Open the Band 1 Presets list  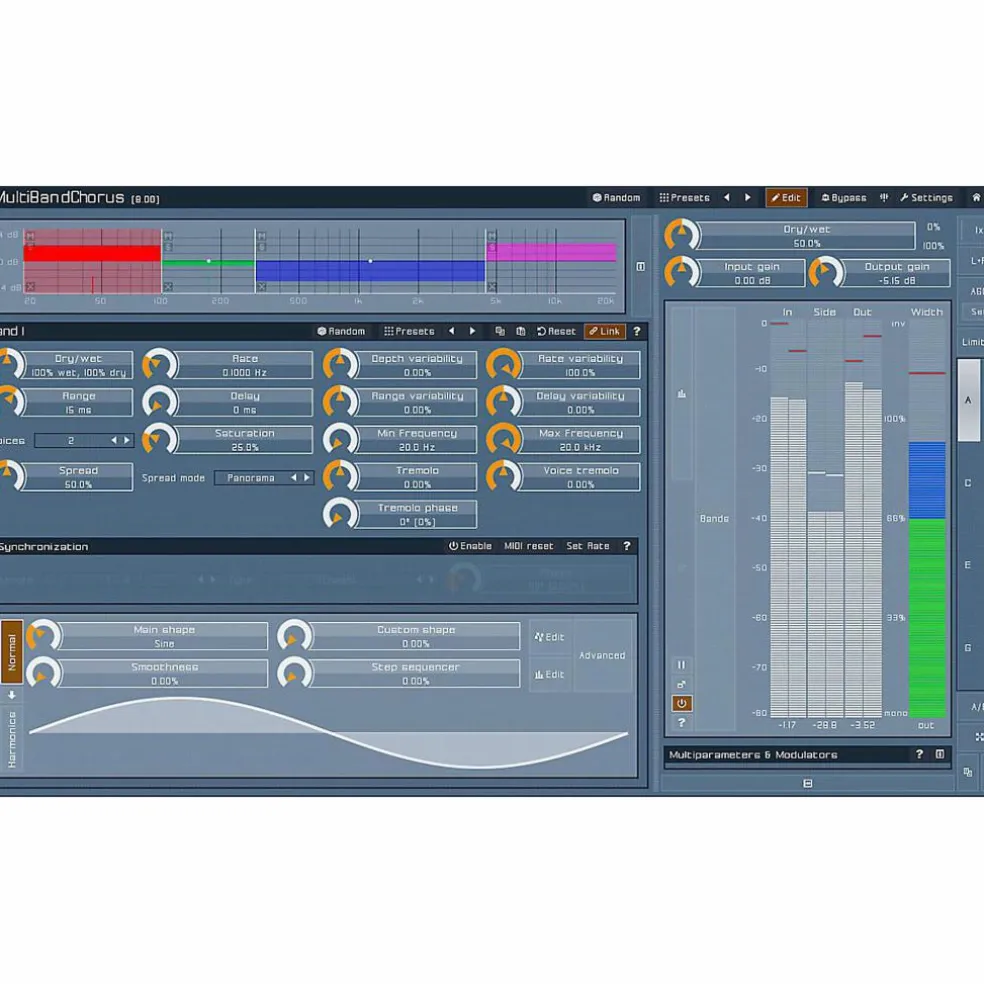pyautogui.click(x=409, y=331)
